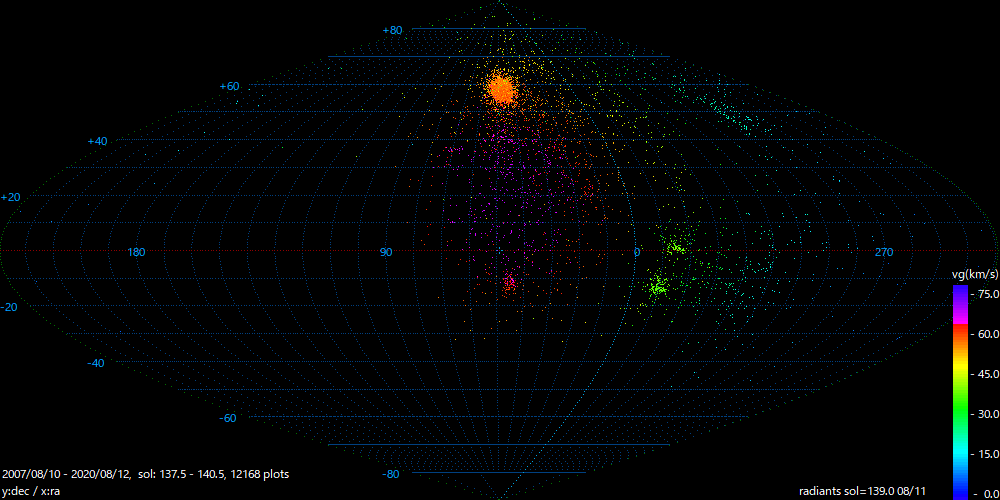Click the +20 declination label
1000x500 pixels.
tap(11, 197)
